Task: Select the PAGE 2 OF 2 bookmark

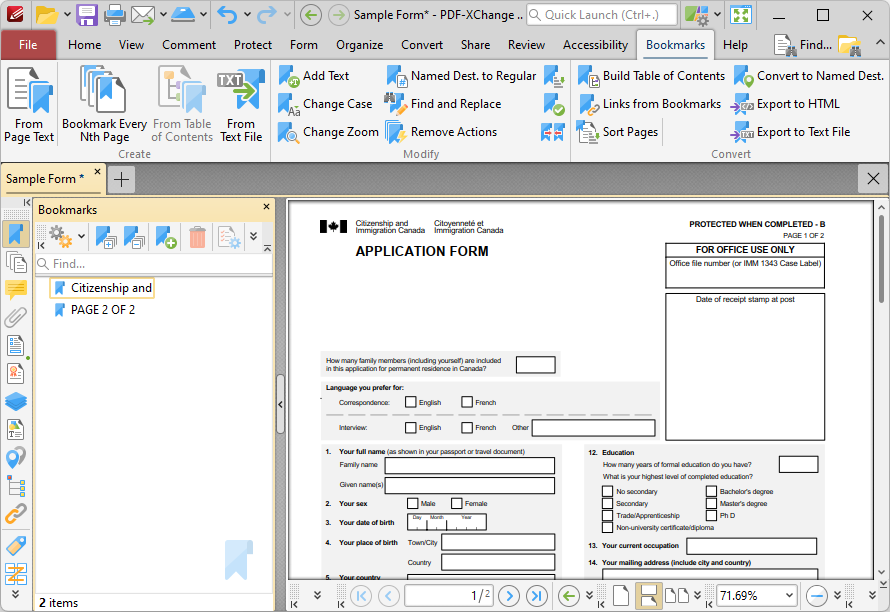Action: pos(94,310)
